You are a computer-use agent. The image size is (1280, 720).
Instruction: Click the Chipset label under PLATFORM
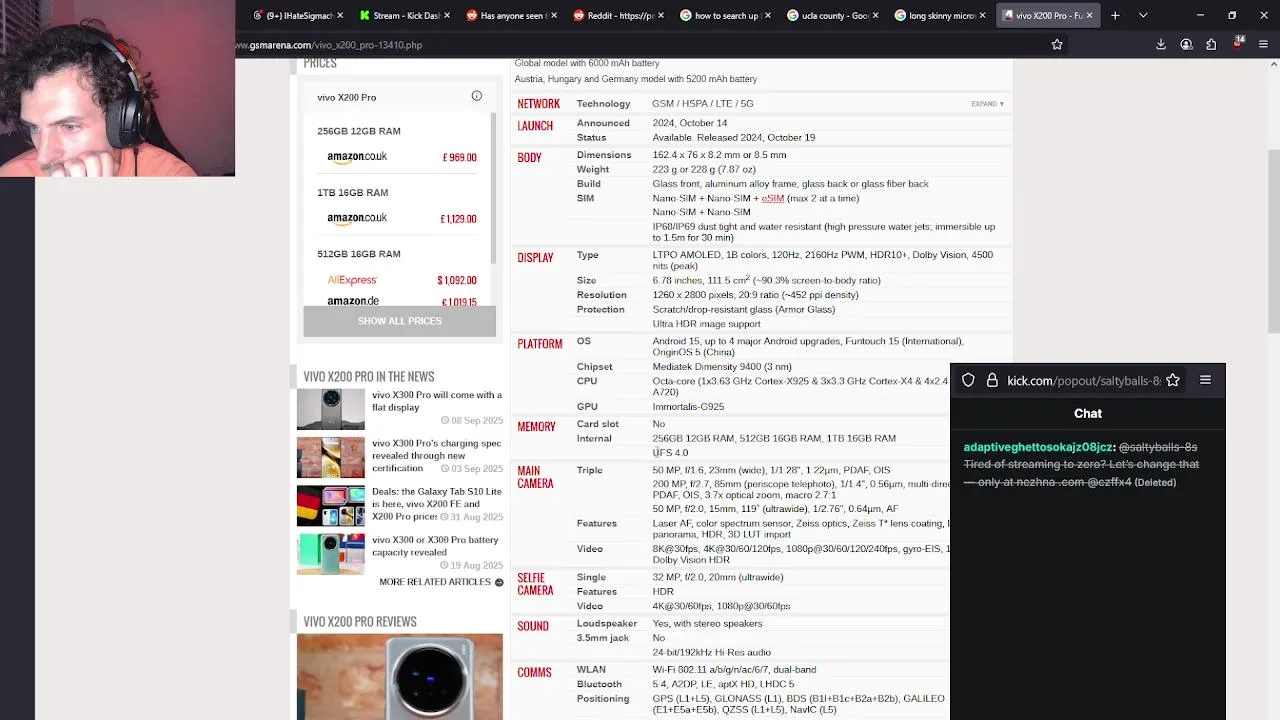pos(594,367)
